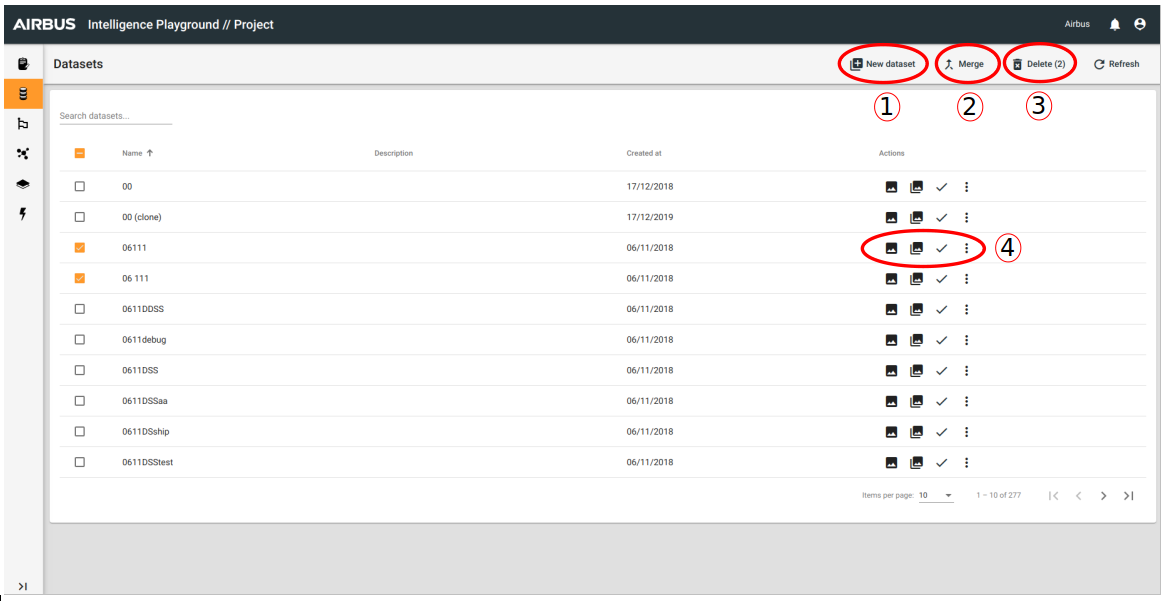Image resolution: width=1167 pixels, height=601 pixels.
Task: Click checkmark icon for dataset 00
Action: (x=941, y=187)
